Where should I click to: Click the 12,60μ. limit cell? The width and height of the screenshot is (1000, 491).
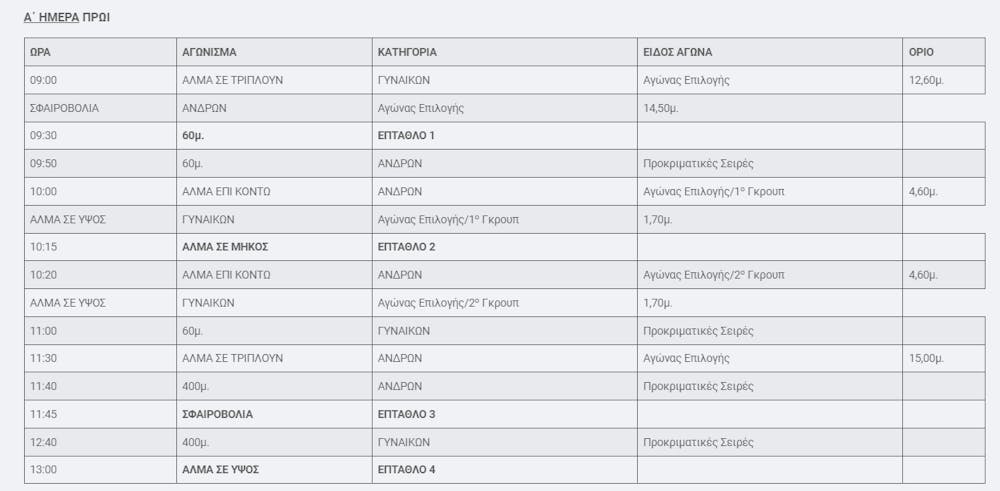(x=925, y=80)
